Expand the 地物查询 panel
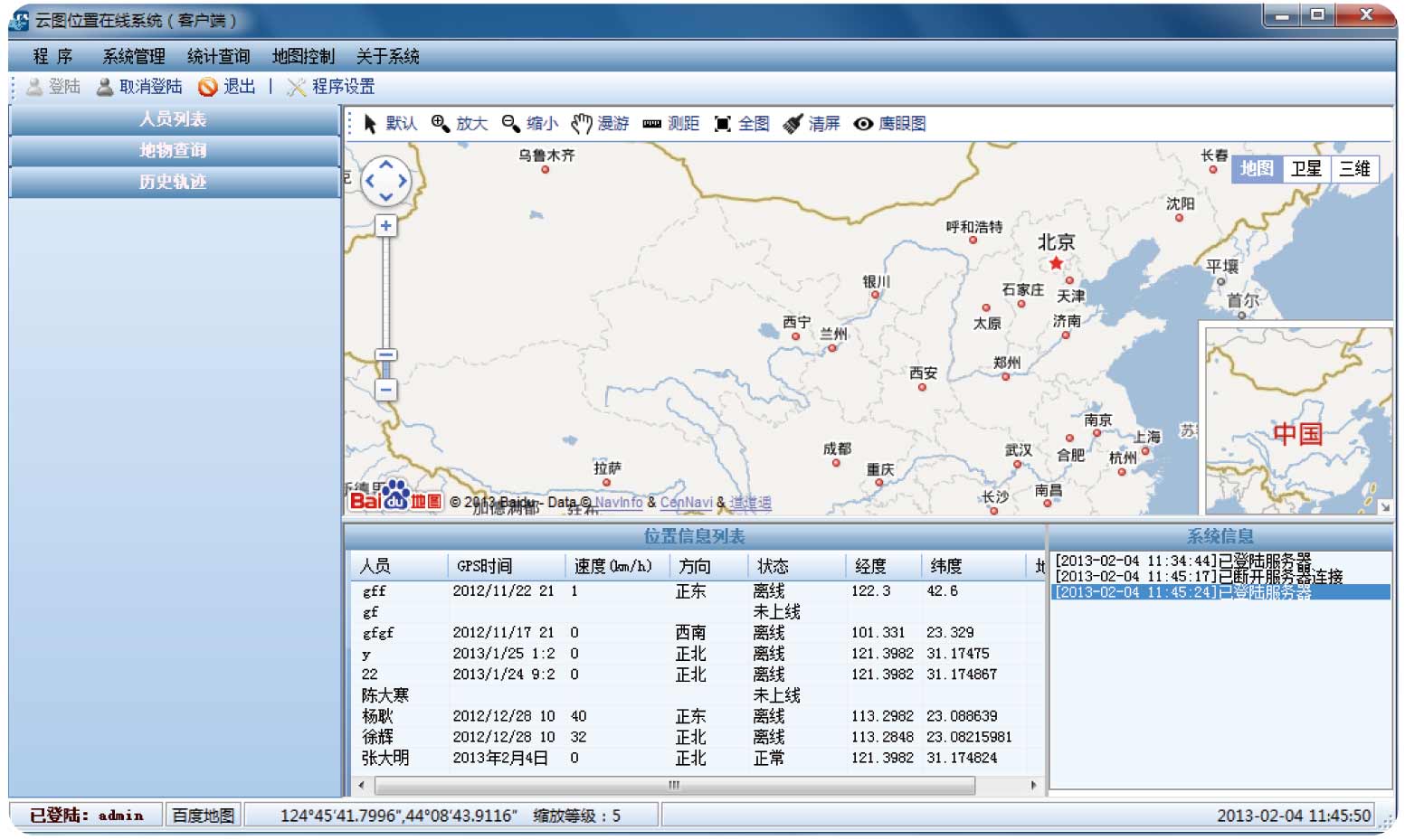The height and width of the screenshot is (840, 1405). [173, 150]
